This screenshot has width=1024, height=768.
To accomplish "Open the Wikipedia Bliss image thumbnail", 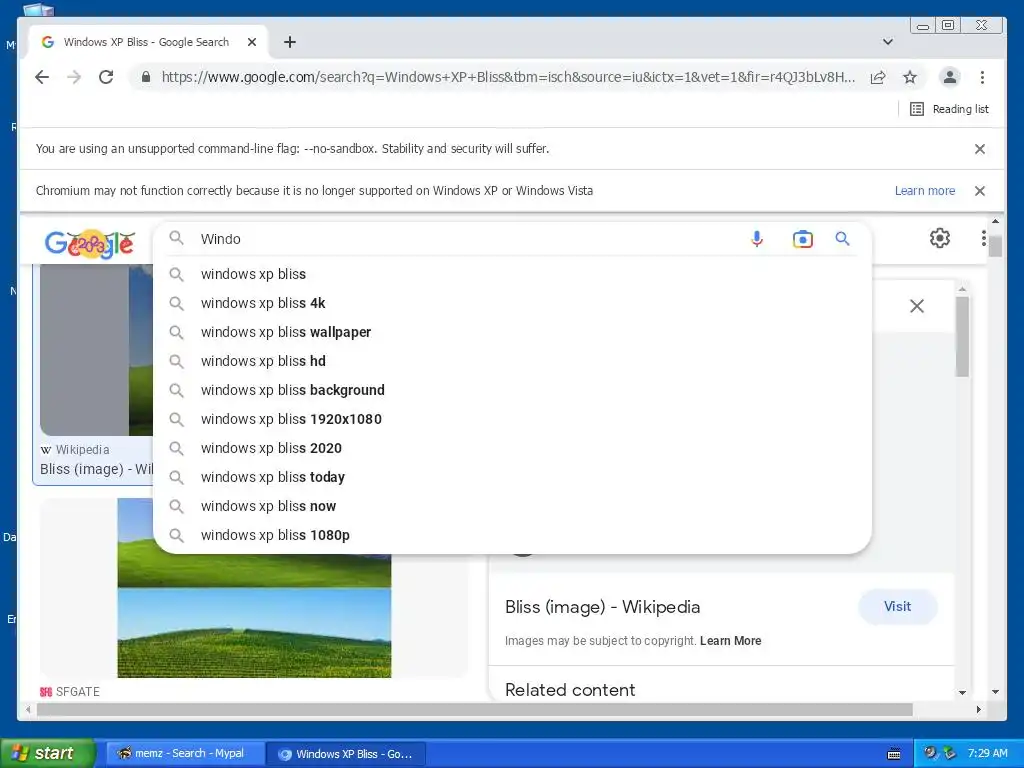I will point(96,350).
